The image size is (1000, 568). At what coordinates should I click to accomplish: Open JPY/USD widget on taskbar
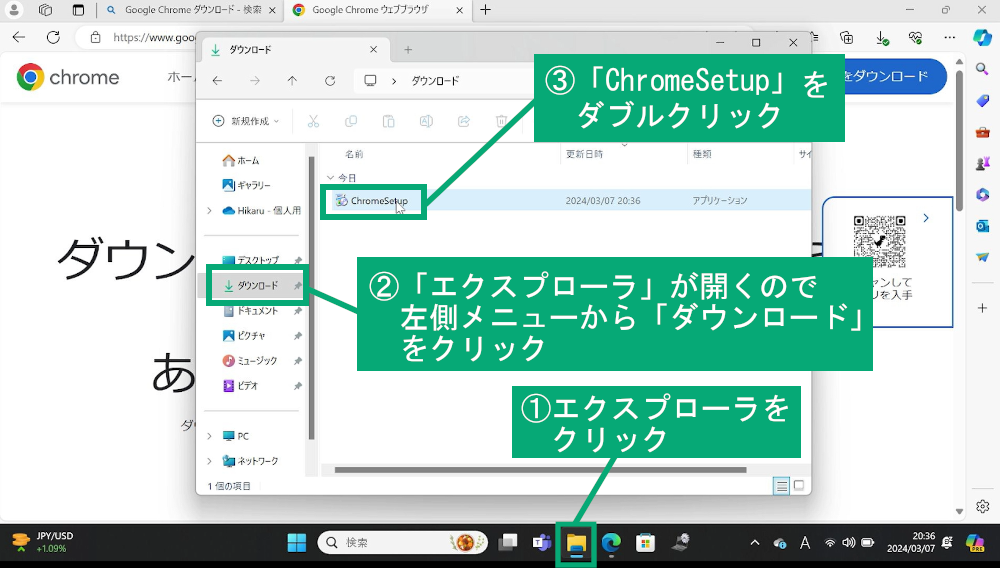(x=42, y=543)
